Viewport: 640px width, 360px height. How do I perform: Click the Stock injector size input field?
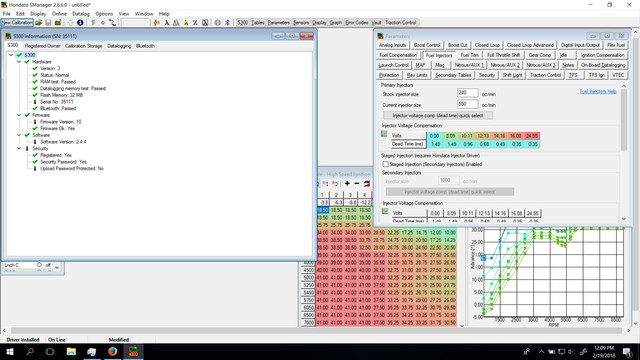pos(467,93)
